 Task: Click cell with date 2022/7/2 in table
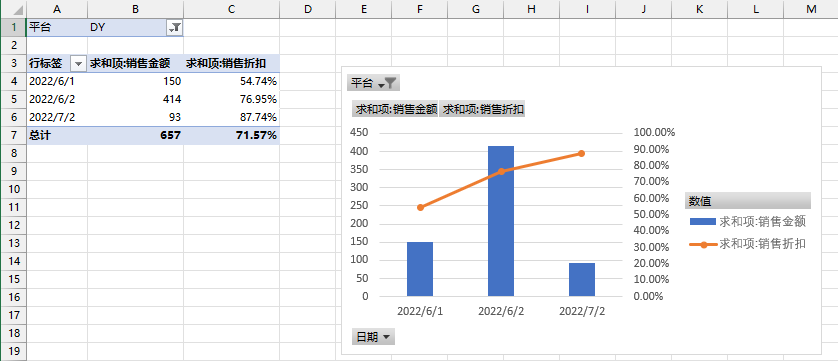click(57, 118)
